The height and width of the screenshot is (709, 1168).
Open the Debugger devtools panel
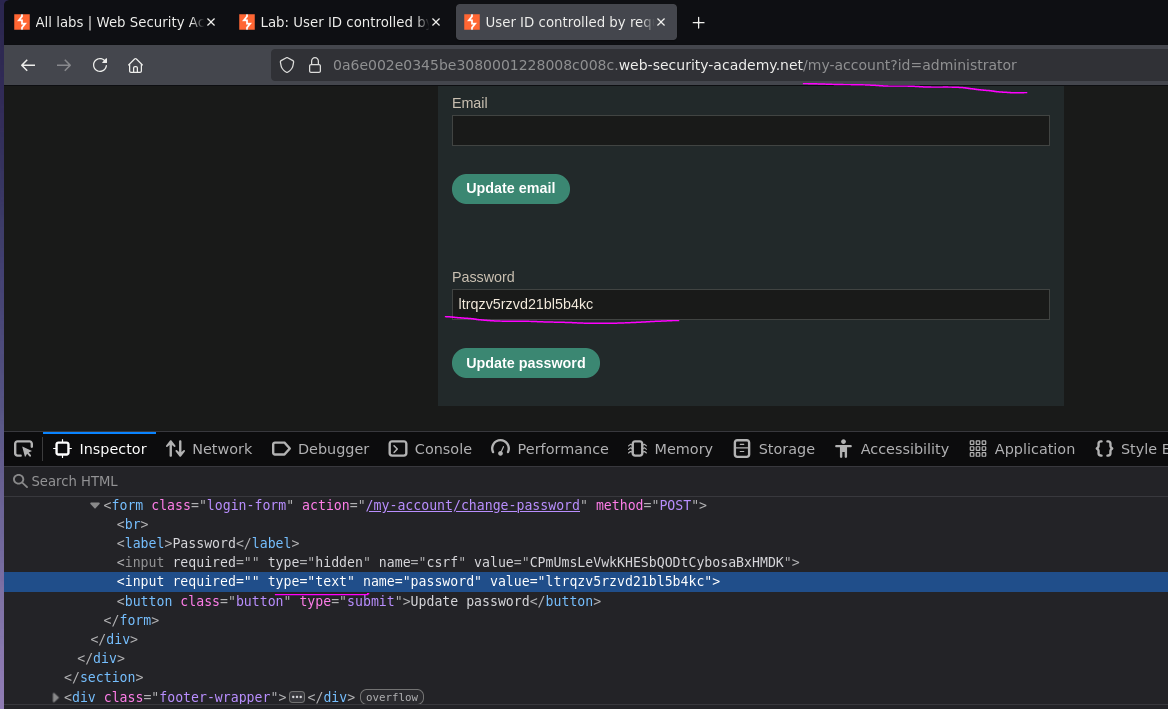click(320, 449)
